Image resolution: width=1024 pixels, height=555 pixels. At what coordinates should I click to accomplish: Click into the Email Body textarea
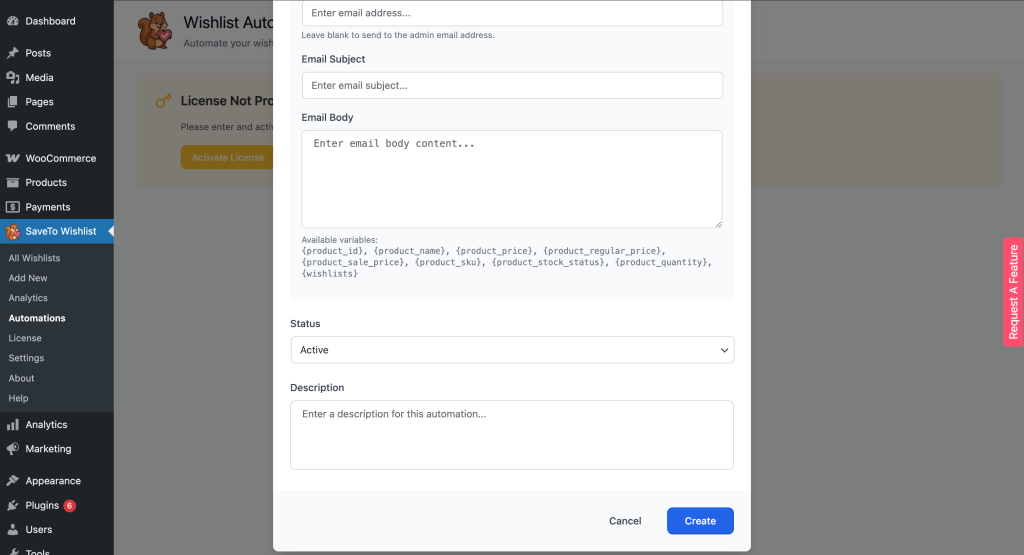511,179
